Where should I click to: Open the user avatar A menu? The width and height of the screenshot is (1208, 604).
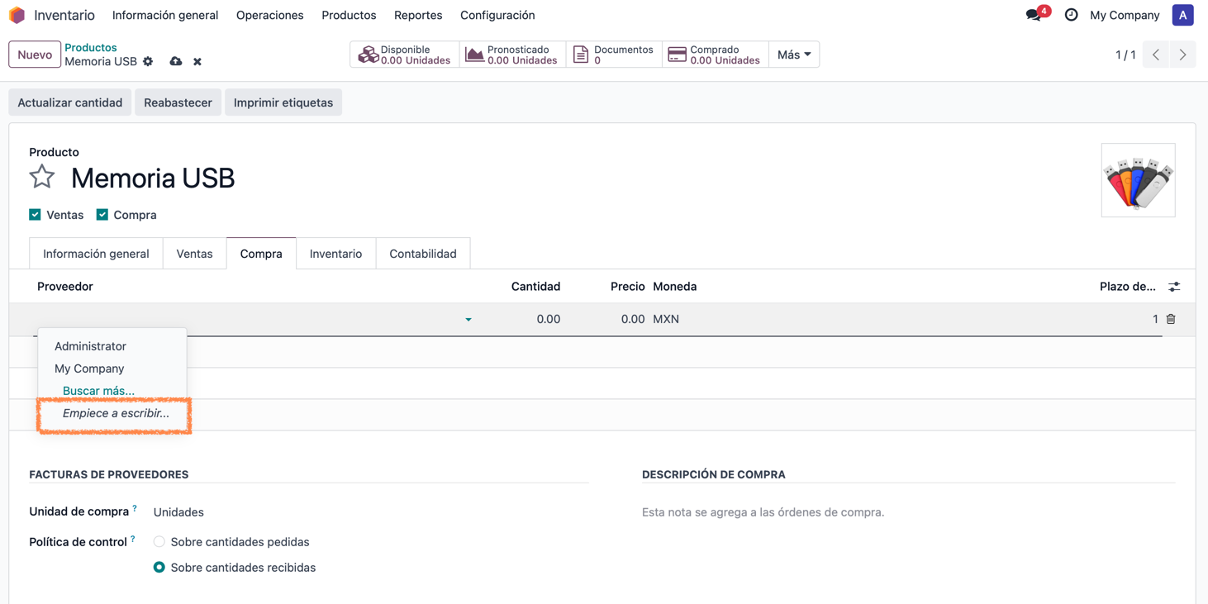1183,15
